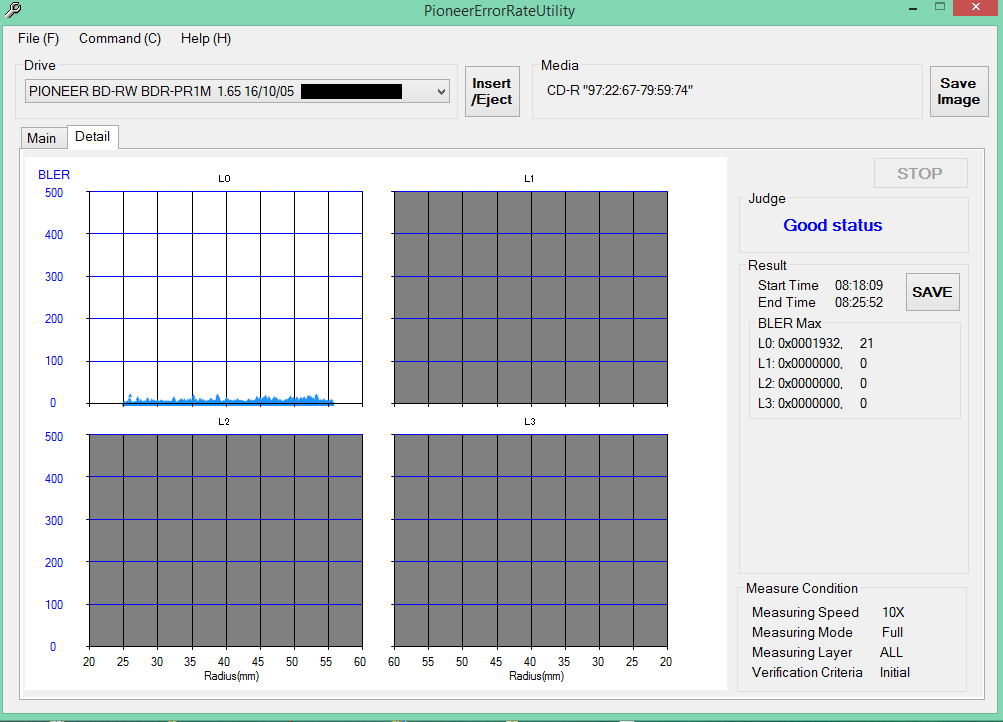Click the grayed L1 graph
1003x722 pixels.
(x=530, y=297)
